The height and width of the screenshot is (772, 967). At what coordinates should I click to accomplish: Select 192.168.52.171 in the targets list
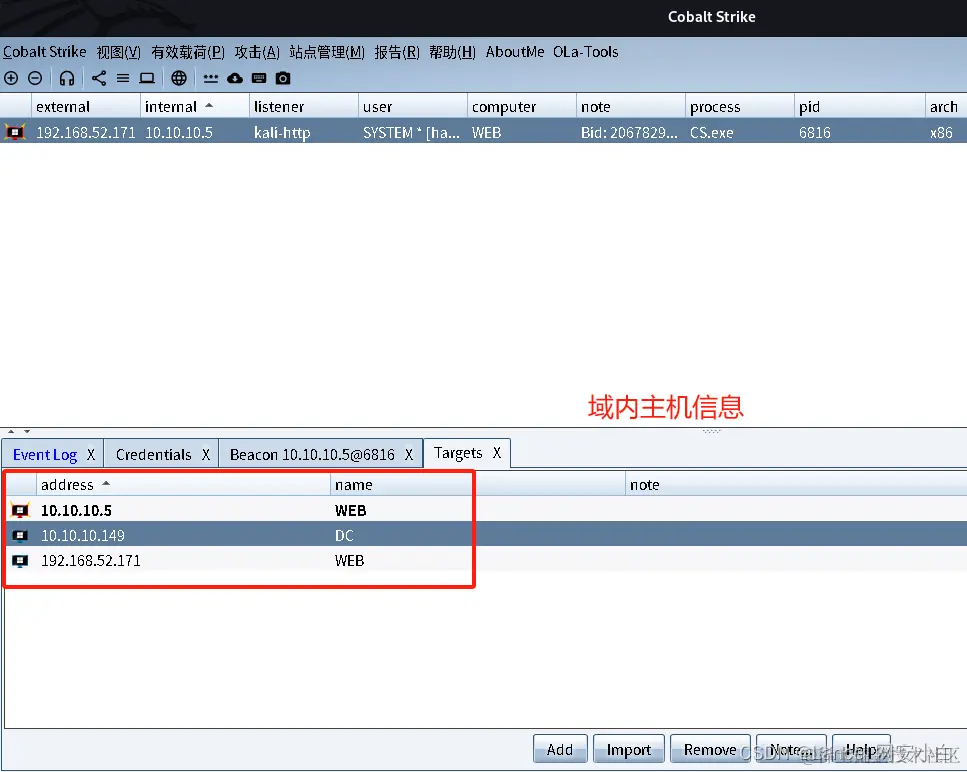pos(91,561)
